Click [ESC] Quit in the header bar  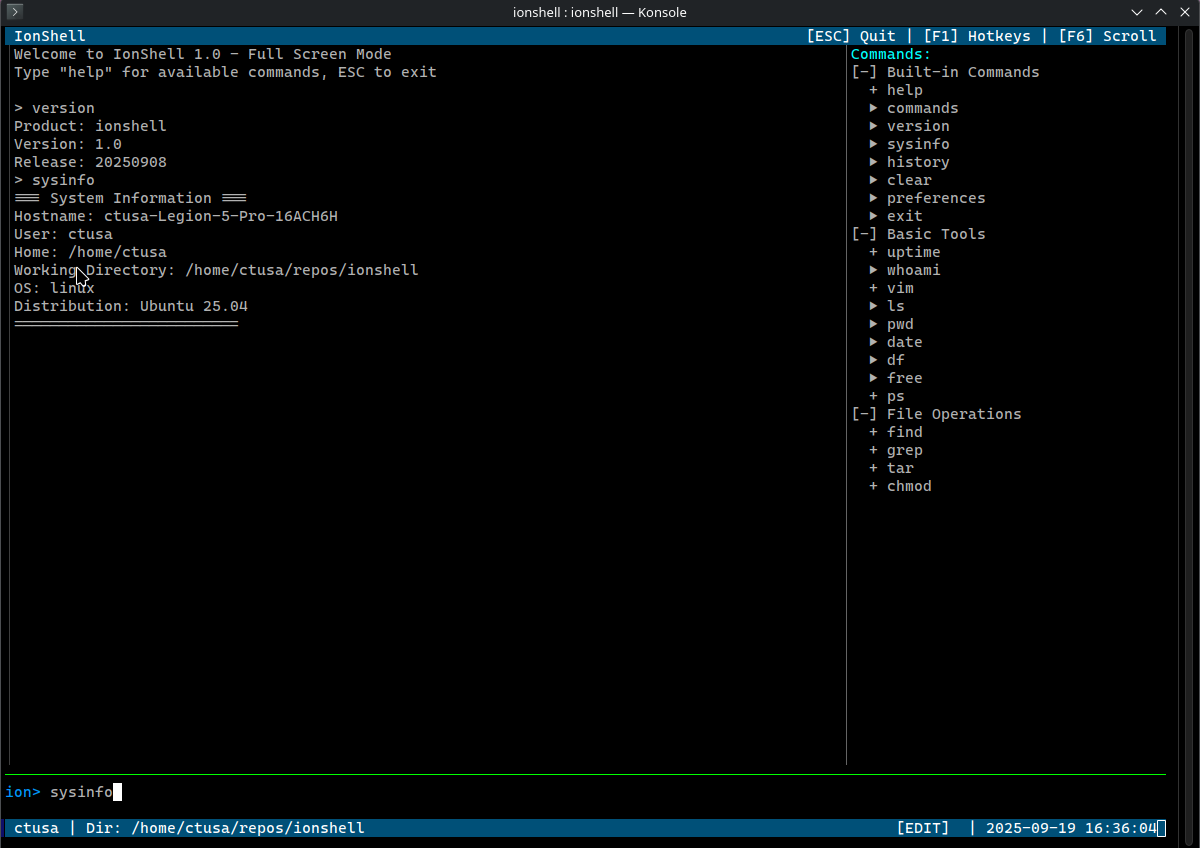point(852,35)
